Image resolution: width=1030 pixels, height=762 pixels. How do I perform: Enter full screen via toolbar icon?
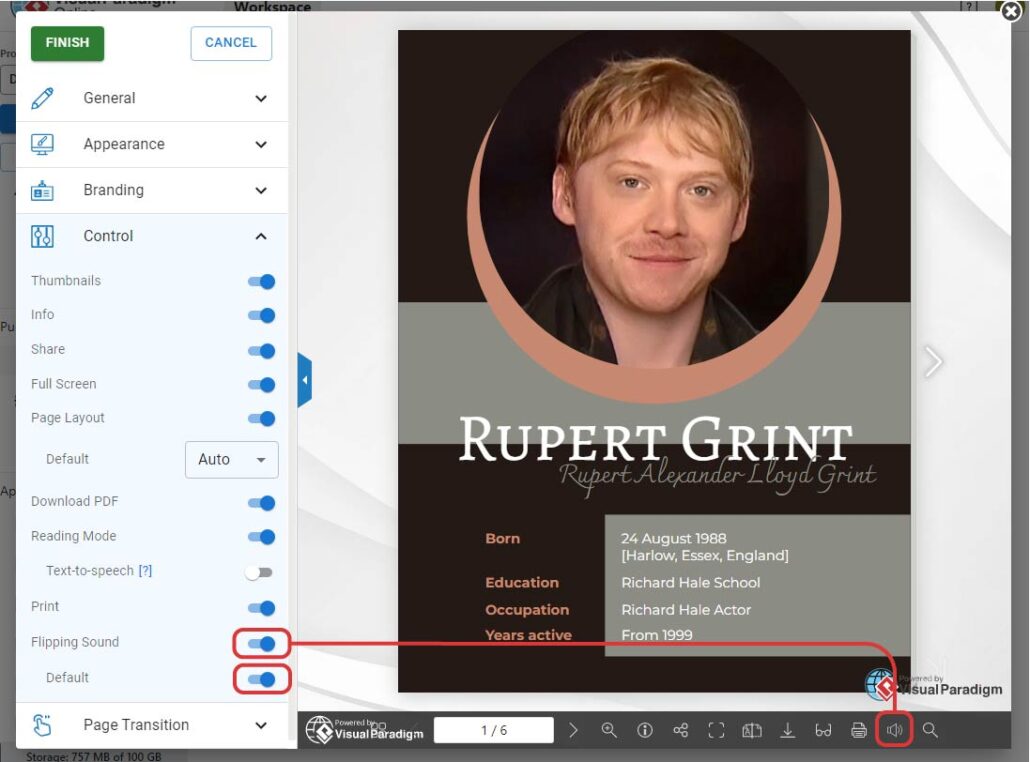[x=716, y=730]
